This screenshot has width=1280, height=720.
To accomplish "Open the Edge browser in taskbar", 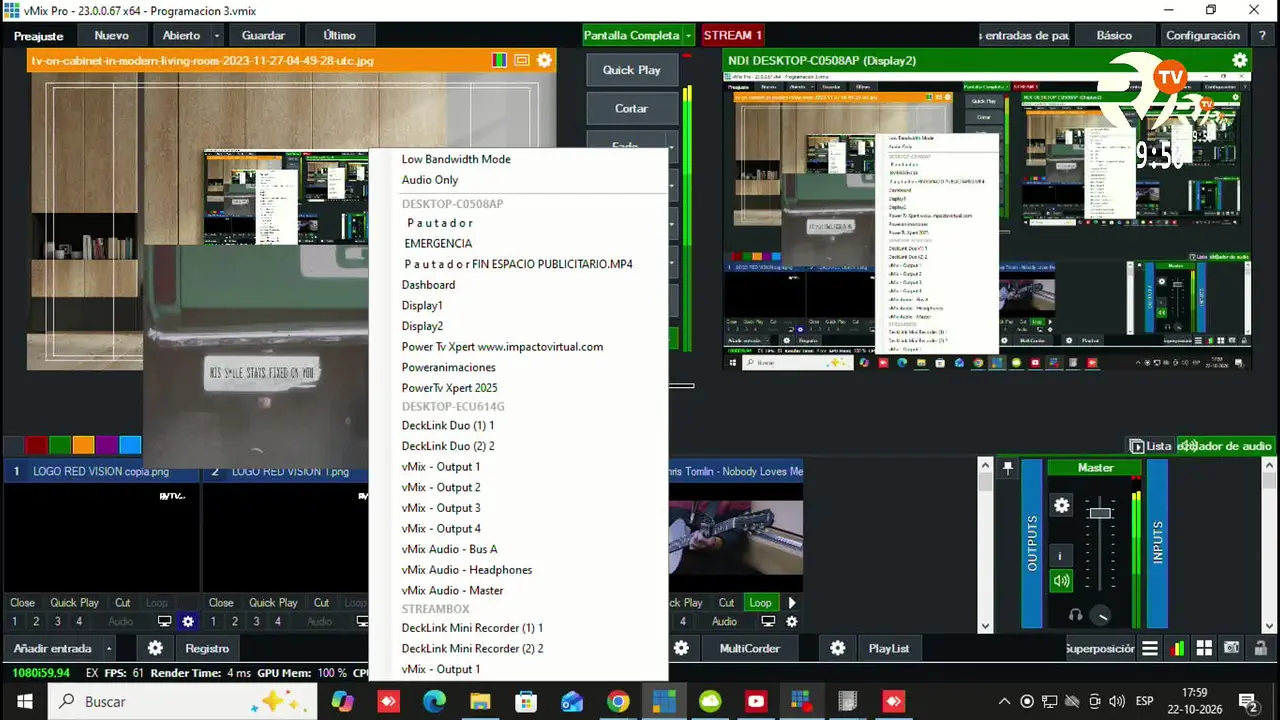I will [434, 701].
